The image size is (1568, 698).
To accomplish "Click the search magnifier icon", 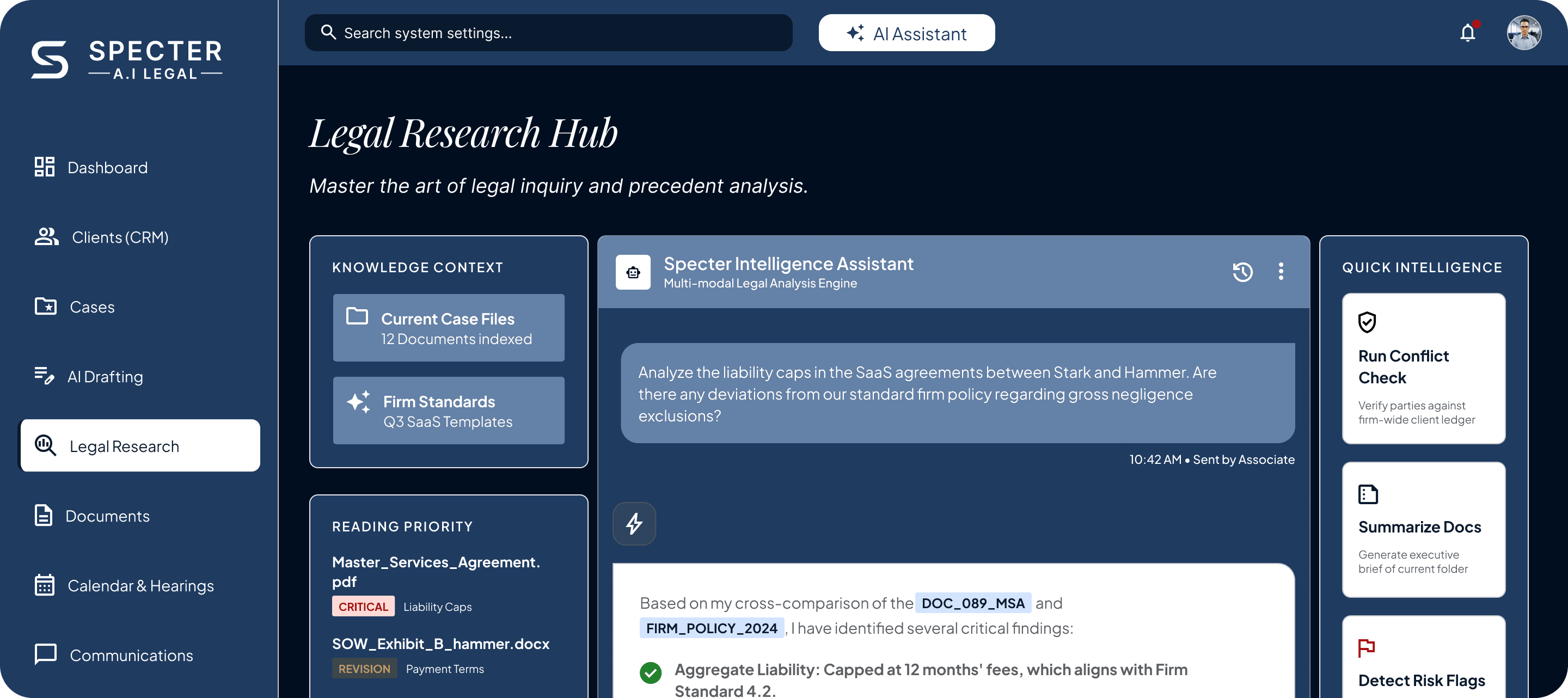I will (328, 32).
